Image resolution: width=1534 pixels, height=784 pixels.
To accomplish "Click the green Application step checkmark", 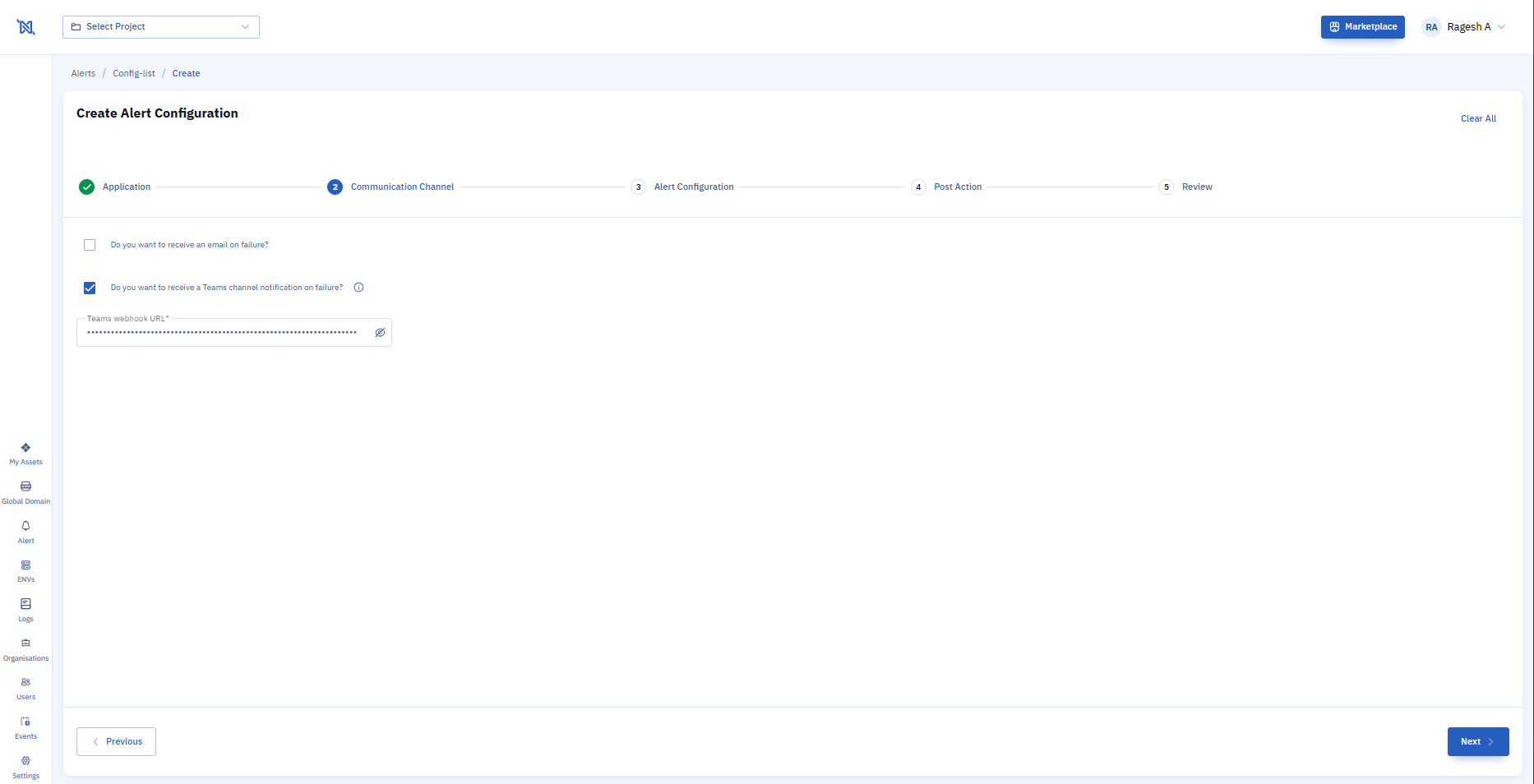I will pyautogui.click(x=86, y=187).
